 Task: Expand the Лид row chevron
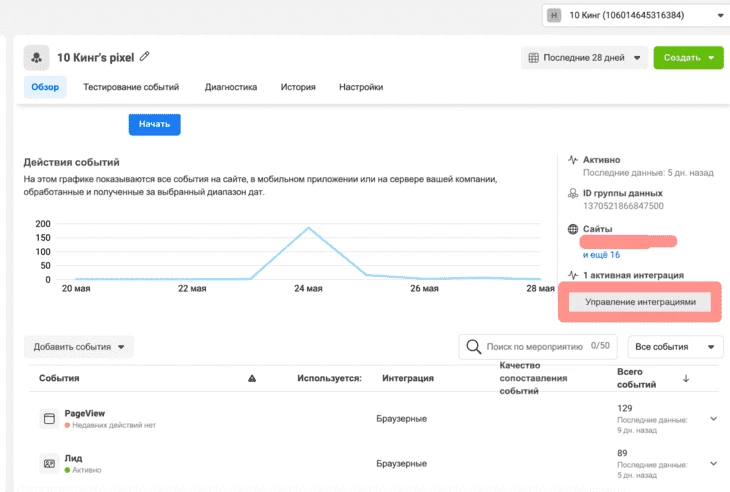click(x=713, y=464)
